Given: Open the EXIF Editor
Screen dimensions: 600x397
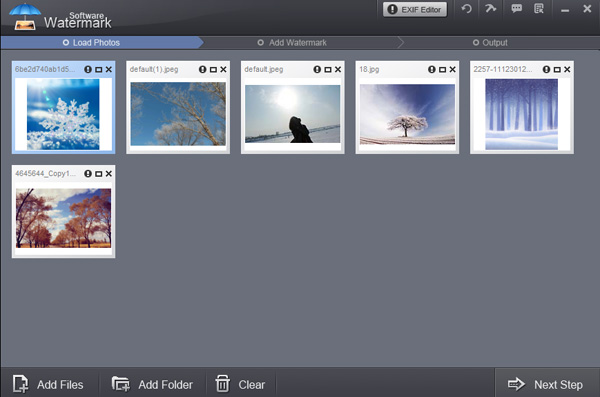Looking at the screenshot, I should click(x=415, y=10).
